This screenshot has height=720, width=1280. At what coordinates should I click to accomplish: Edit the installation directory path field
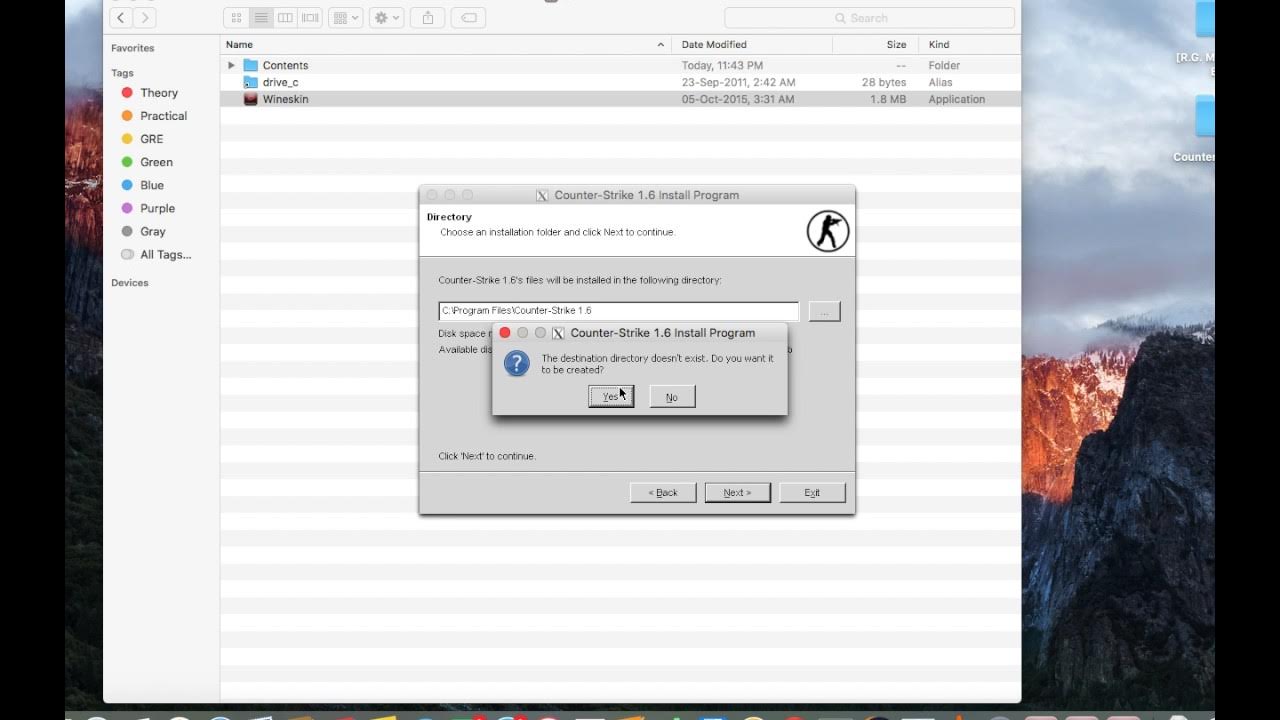[619, 311]
